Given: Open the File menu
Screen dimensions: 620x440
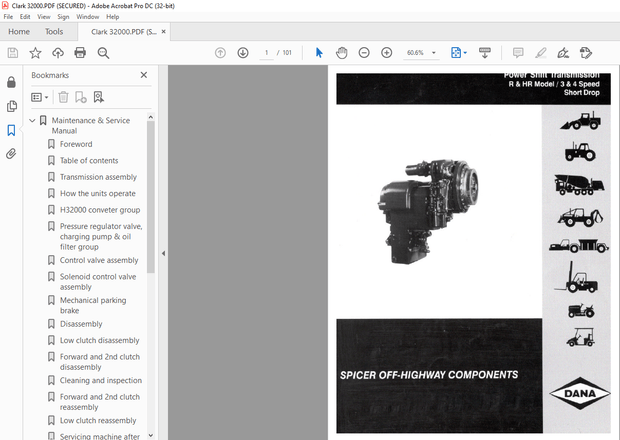Looking at the screenshot, I should (8, 17).
